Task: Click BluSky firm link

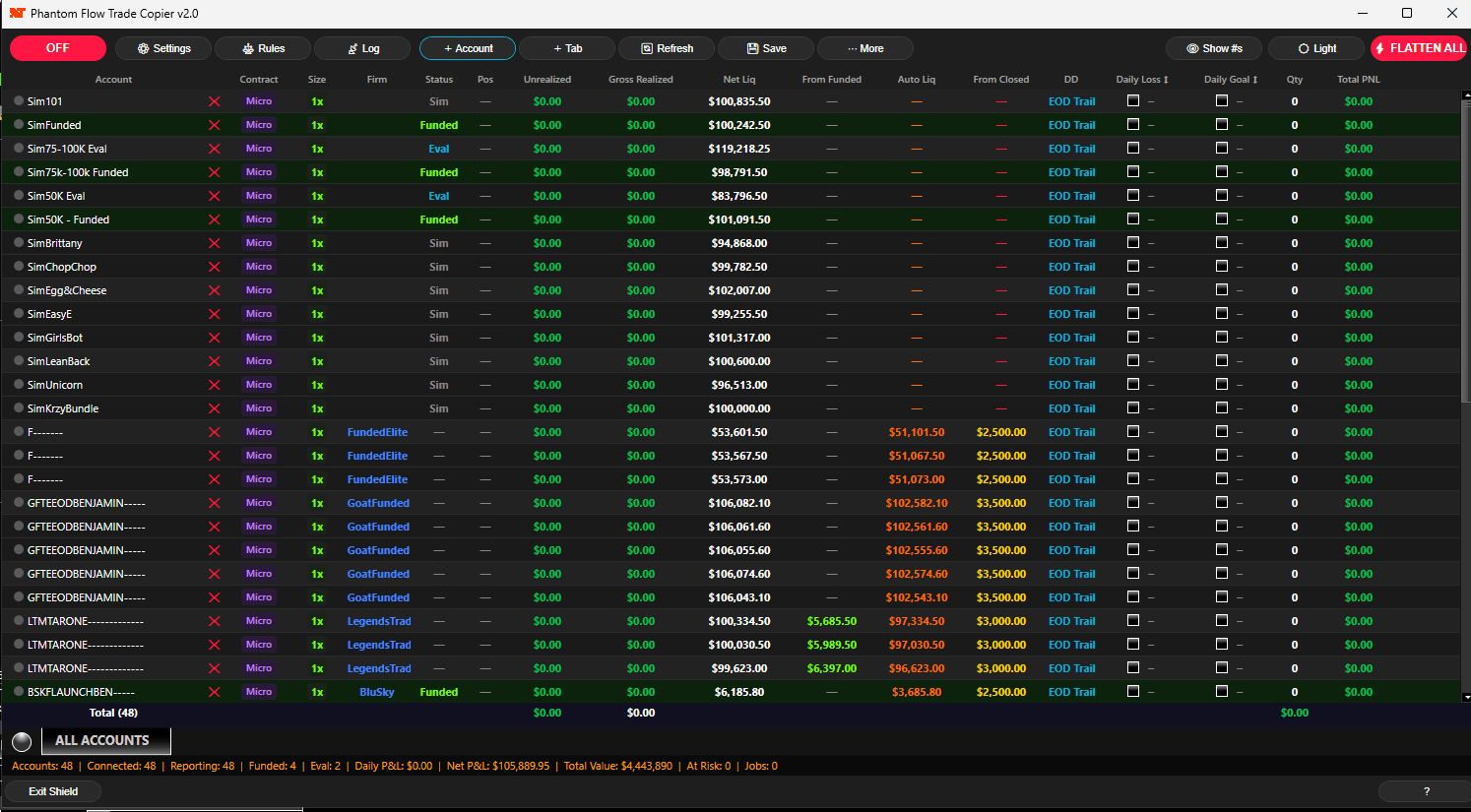Action: (377, 692)
